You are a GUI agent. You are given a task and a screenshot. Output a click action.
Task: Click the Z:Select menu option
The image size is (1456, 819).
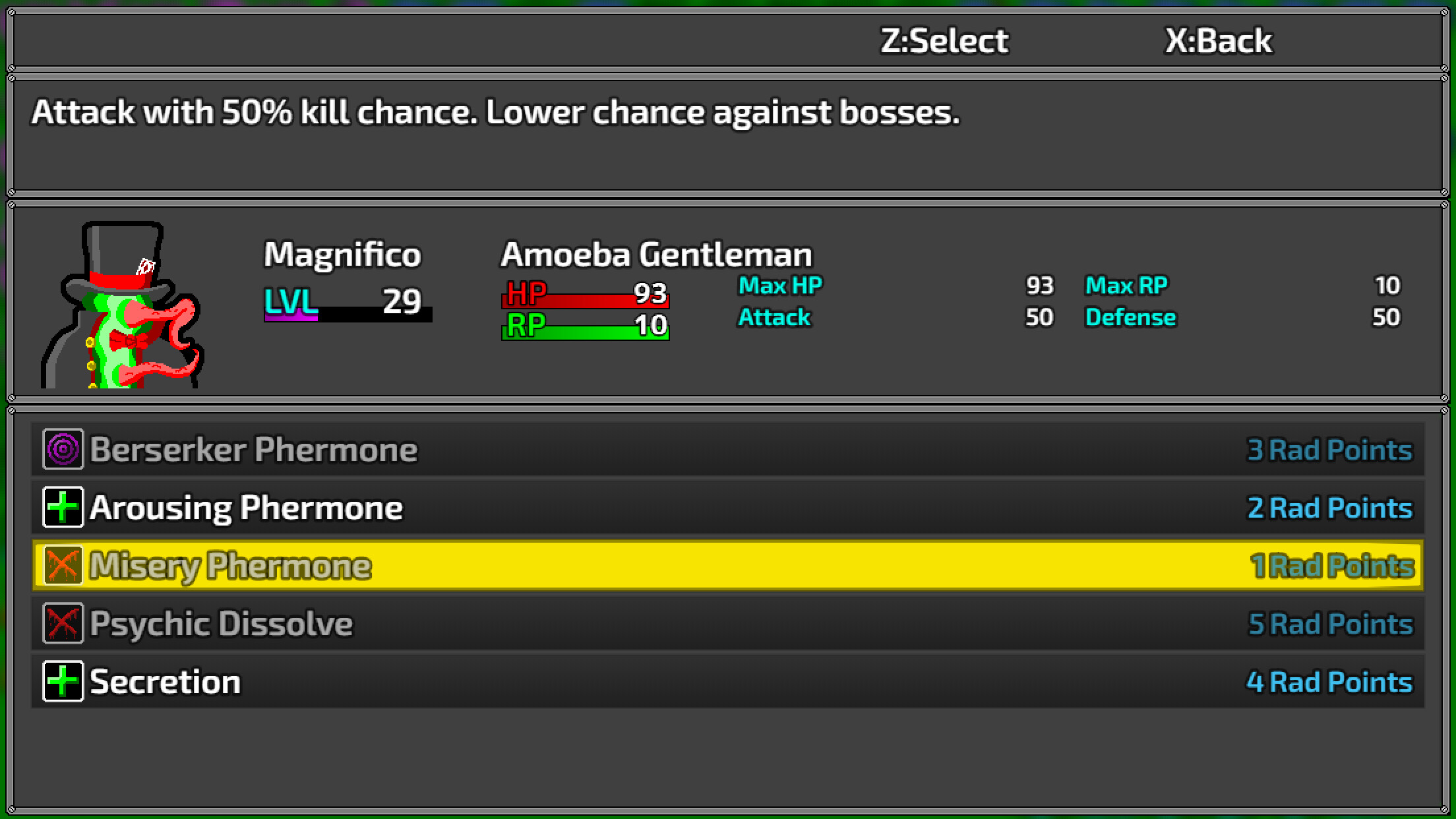pyautogui.click(x=946, y=40)
